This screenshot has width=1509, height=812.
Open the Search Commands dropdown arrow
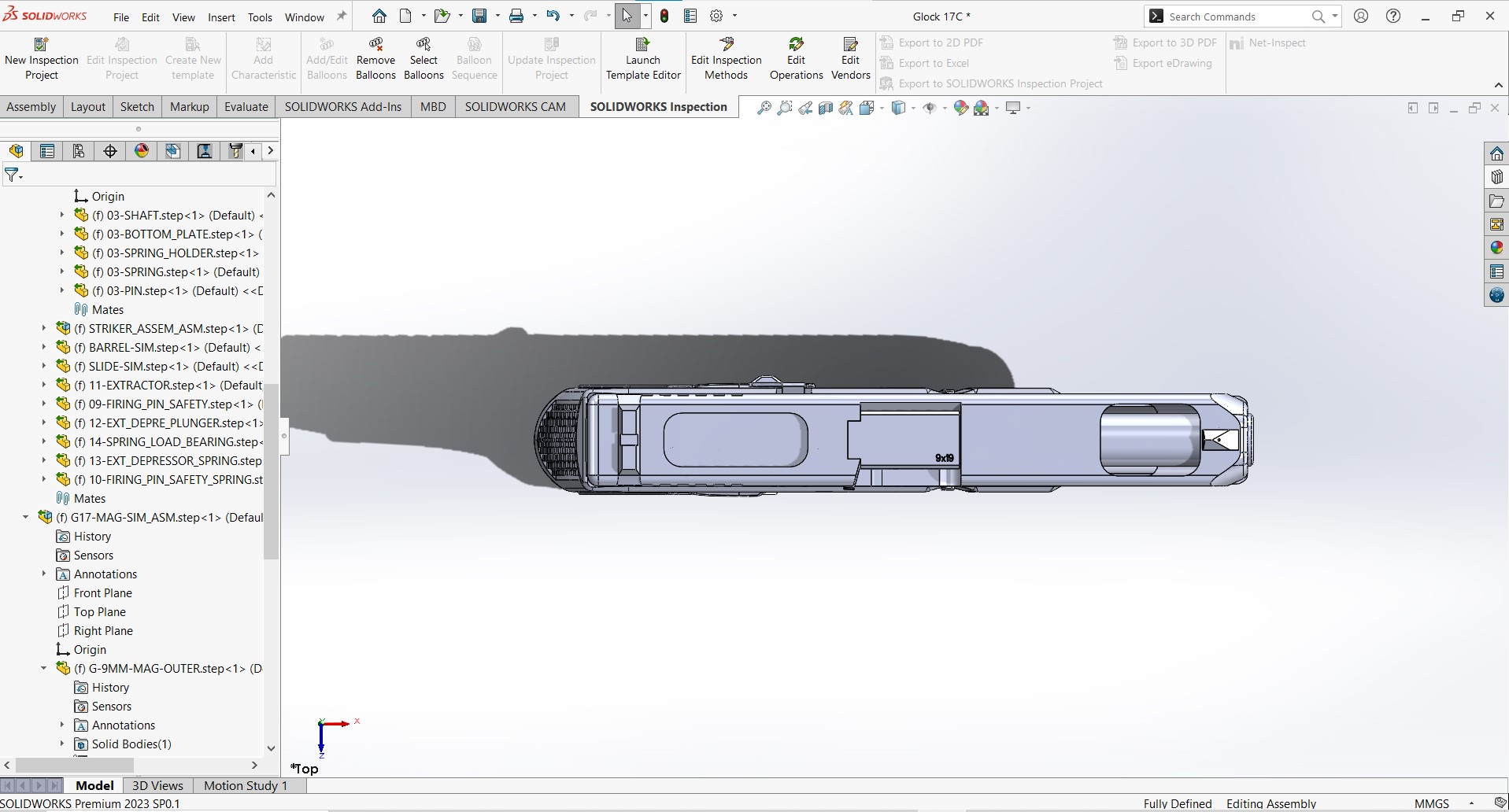coord(1335,16)
